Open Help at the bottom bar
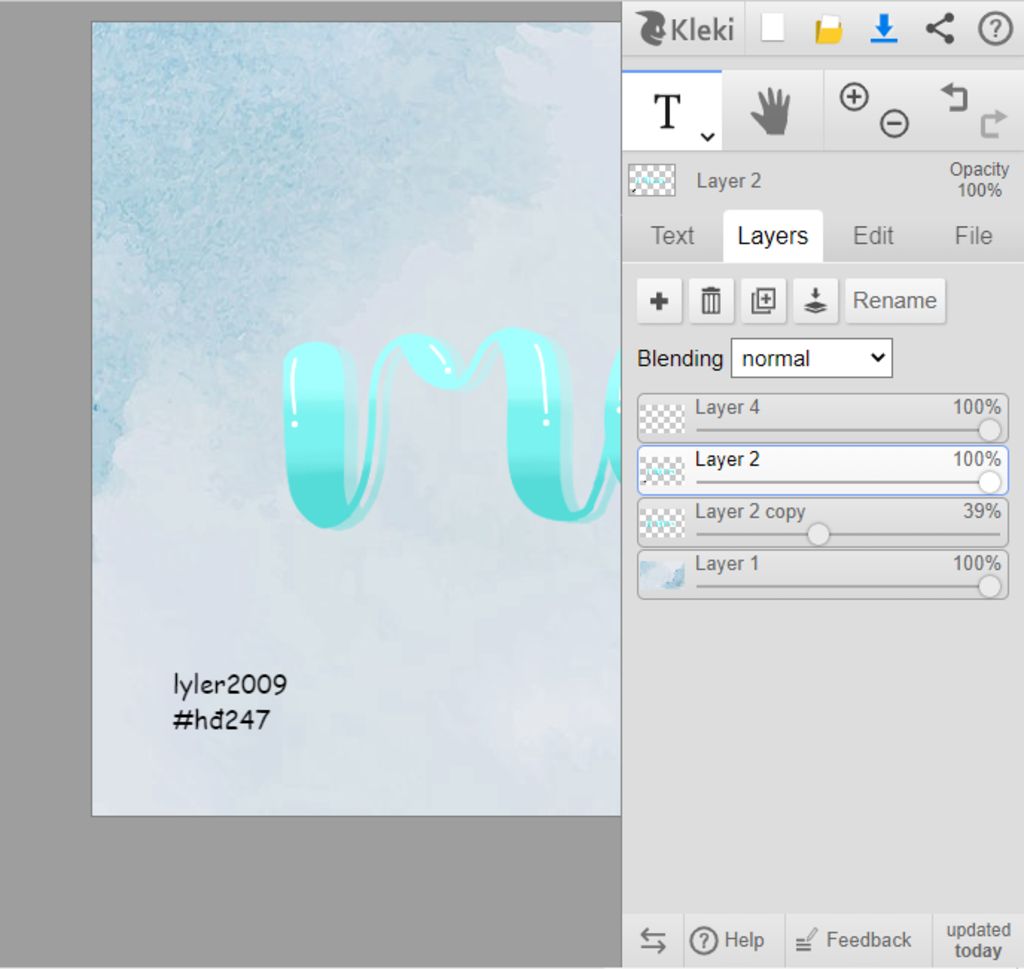The width and height of the screenshot is (1024, 969). click(728, 940)
